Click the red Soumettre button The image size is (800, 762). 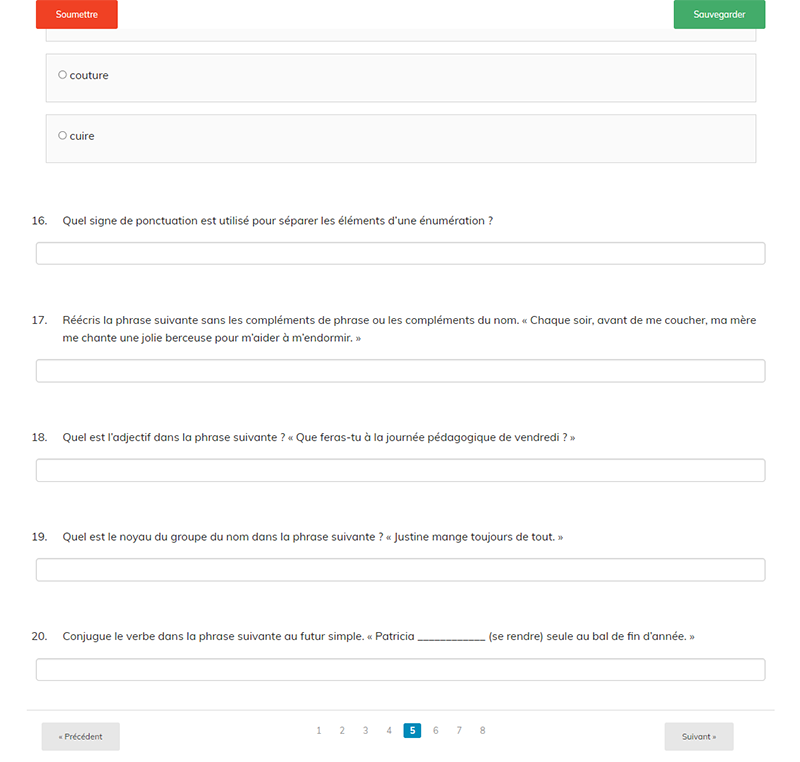[77, 15]
